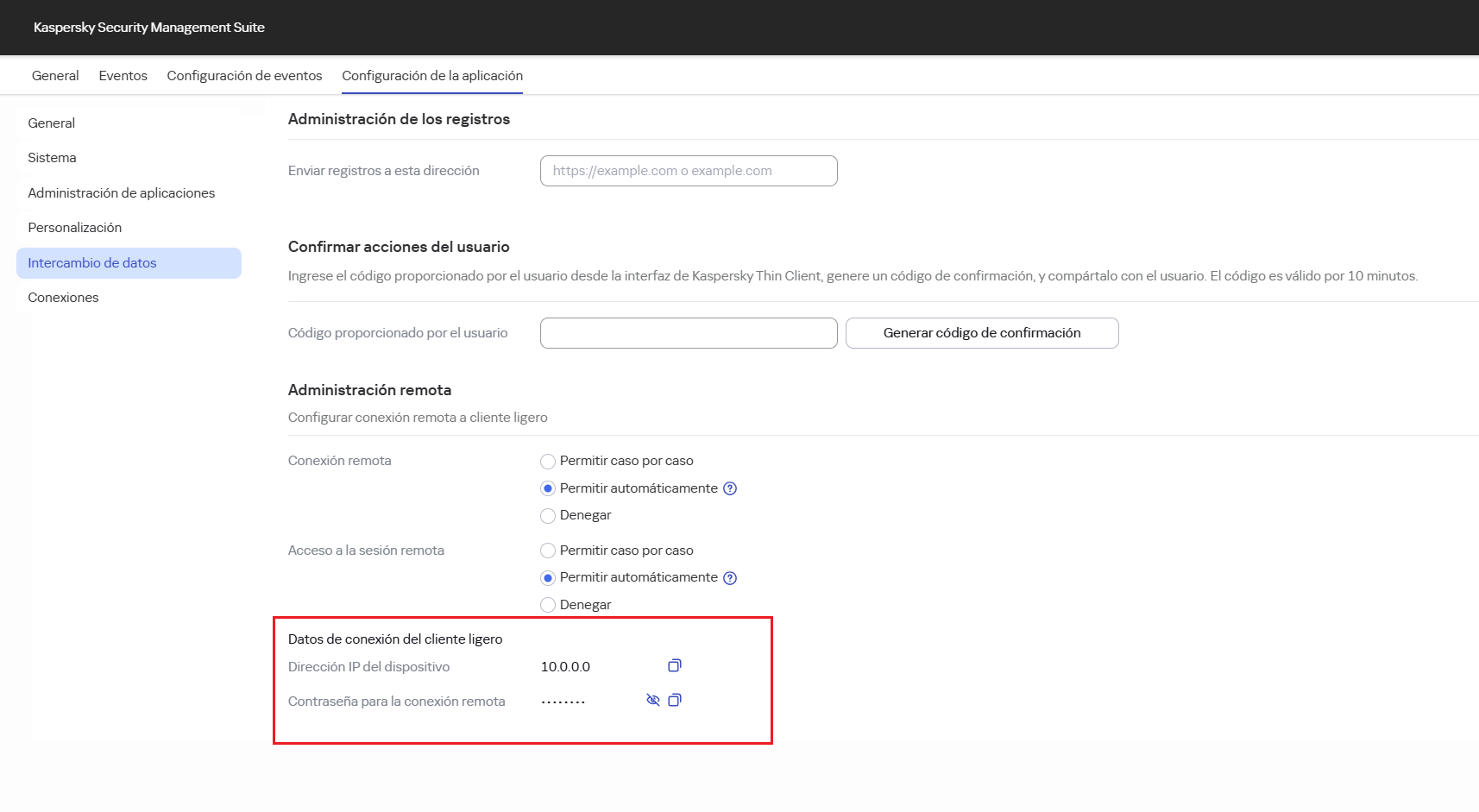Open help for Acceso a la sesión remota

pyautogui.click(x=729, y=577)
